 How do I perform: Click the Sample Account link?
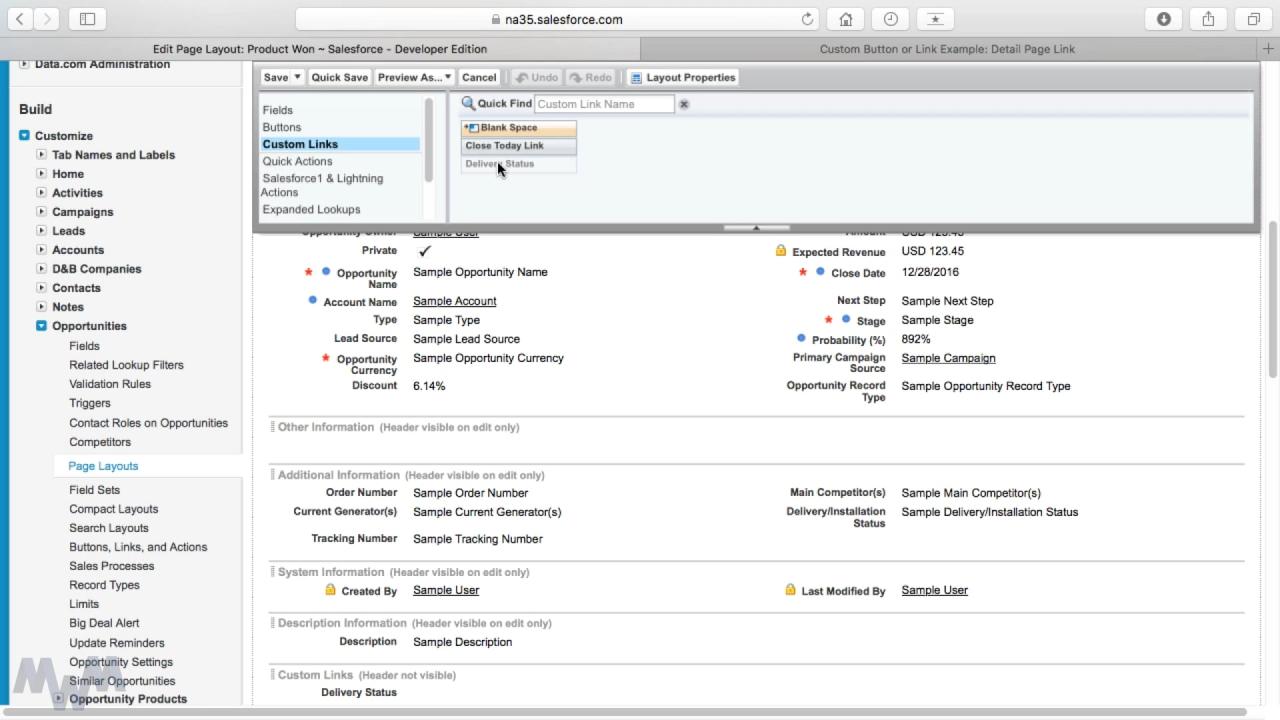(x=455, y=301)
